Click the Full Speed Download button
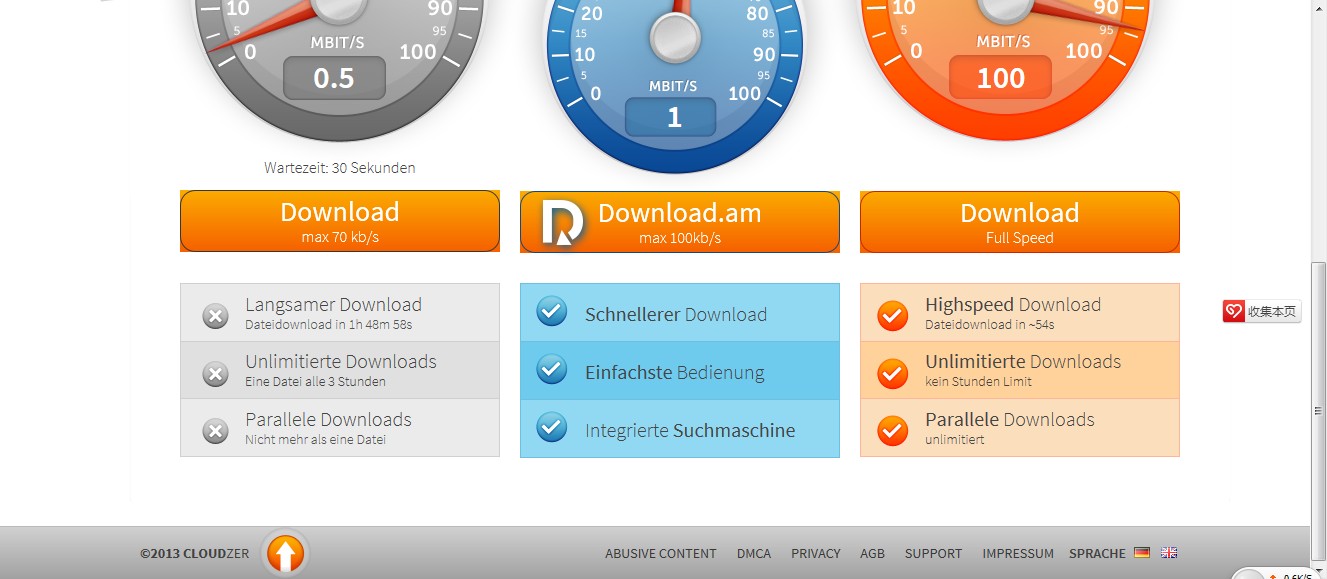This screenshot has height=579, width=1327. click(x=1020, y=222)
